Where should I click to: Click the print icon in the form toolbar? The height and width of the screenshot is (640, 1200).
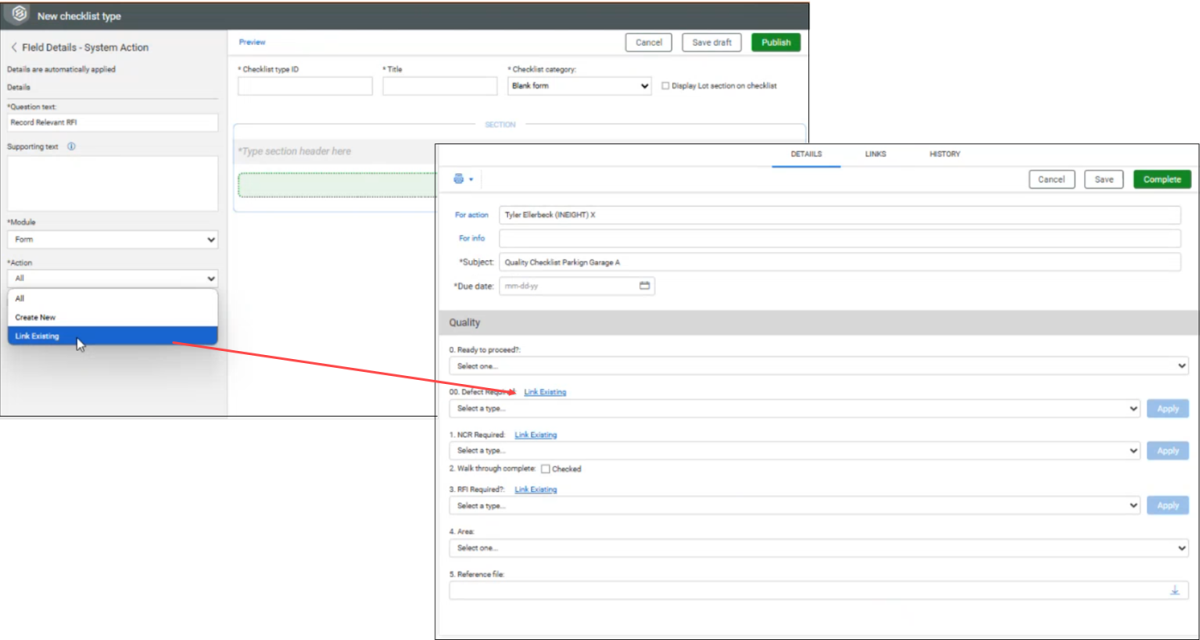pyautogui.click(x=459, y=179)
